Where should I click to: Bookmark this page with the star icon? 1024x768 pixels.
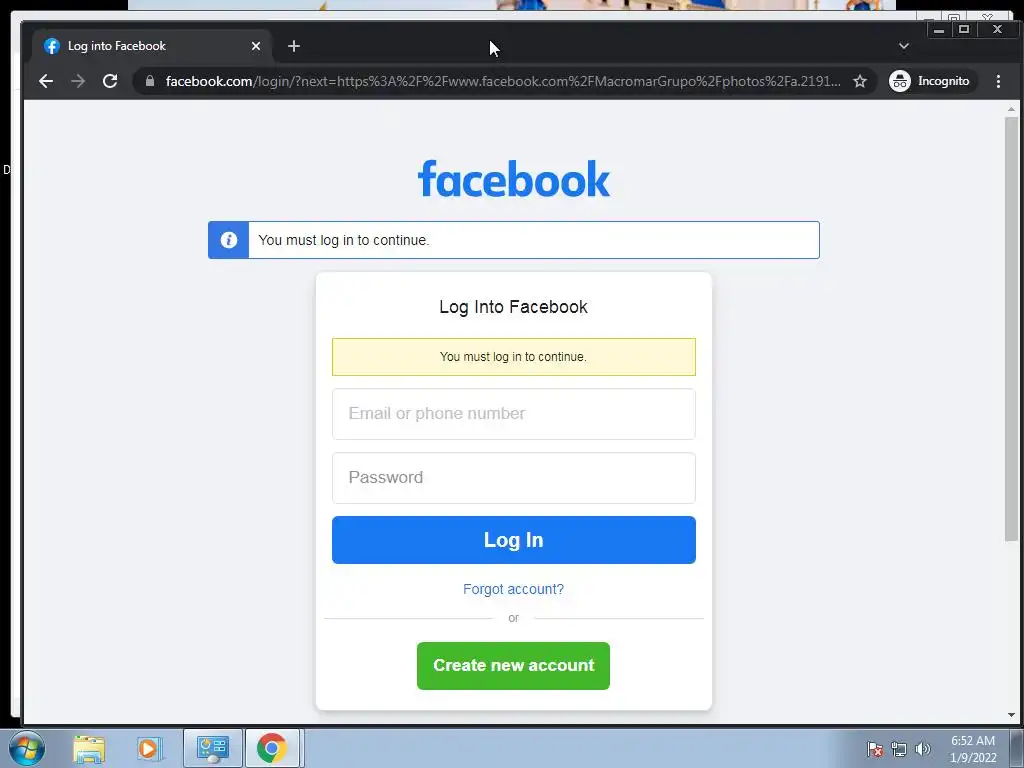tap(860, 81)
